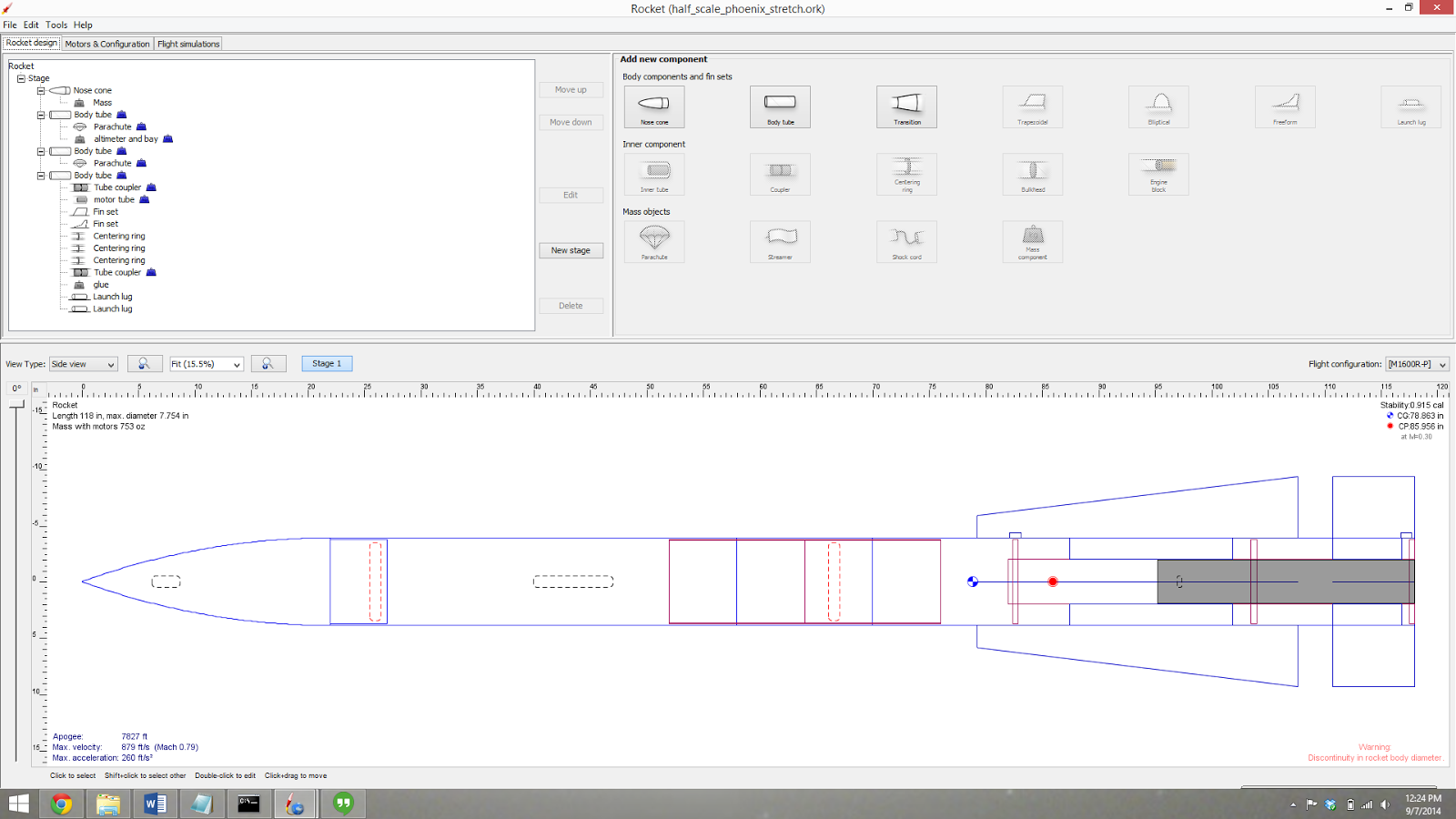Open the Flight configuration dropdown

coord(1416,363)
